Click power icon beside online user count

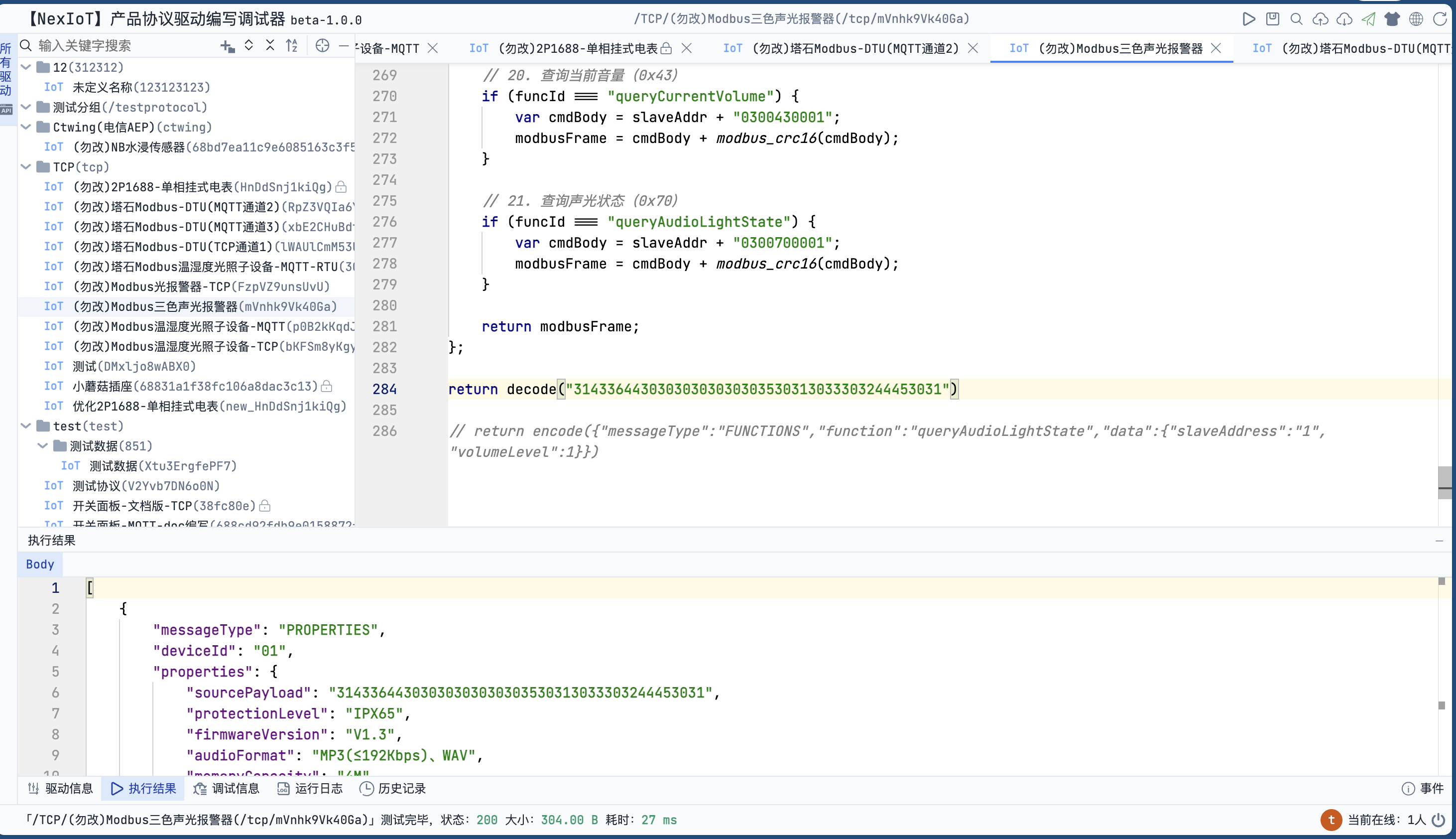(x=1438, y=820)
